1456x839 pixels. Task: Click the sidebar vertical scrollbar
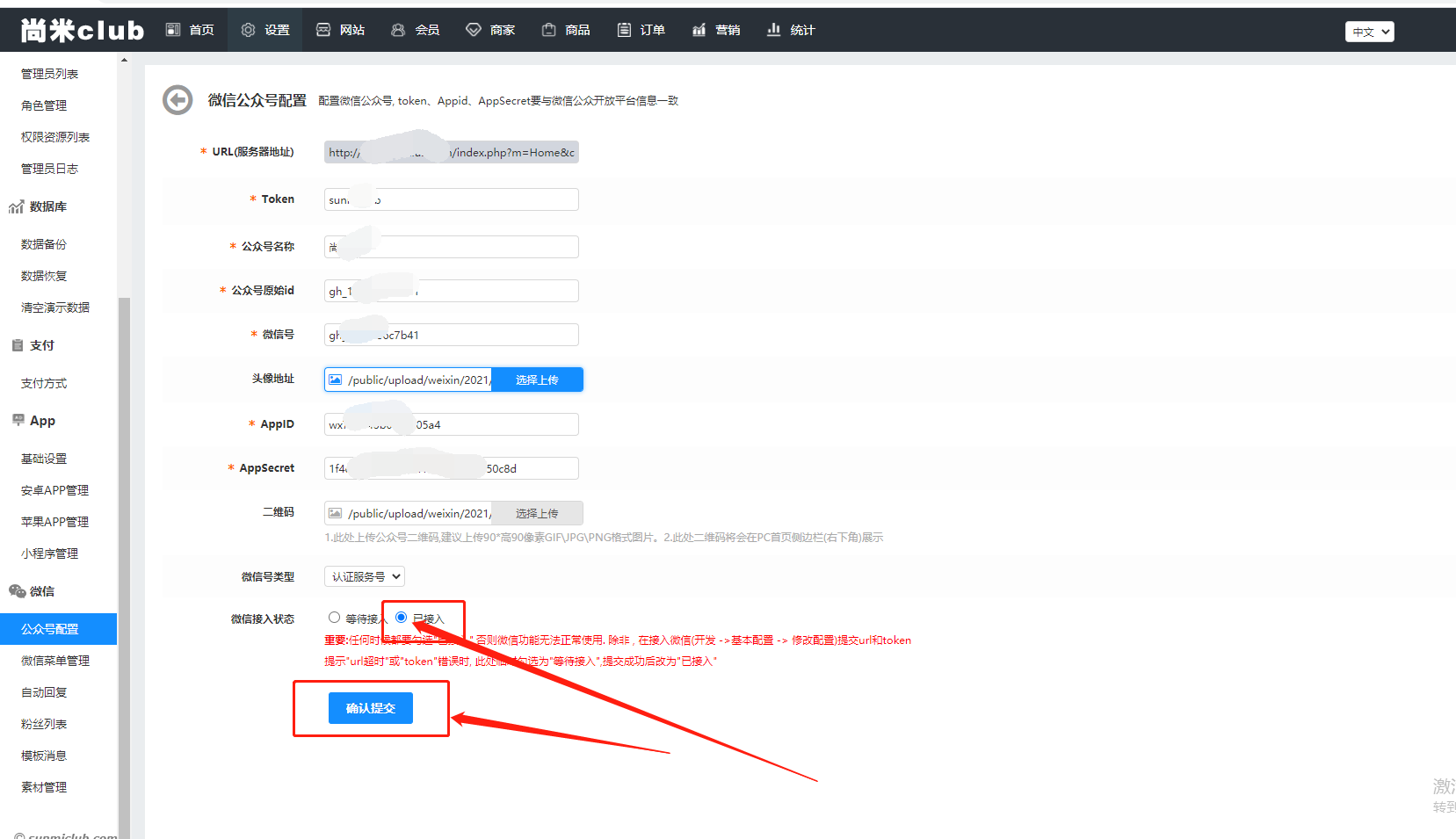(124, 527)
